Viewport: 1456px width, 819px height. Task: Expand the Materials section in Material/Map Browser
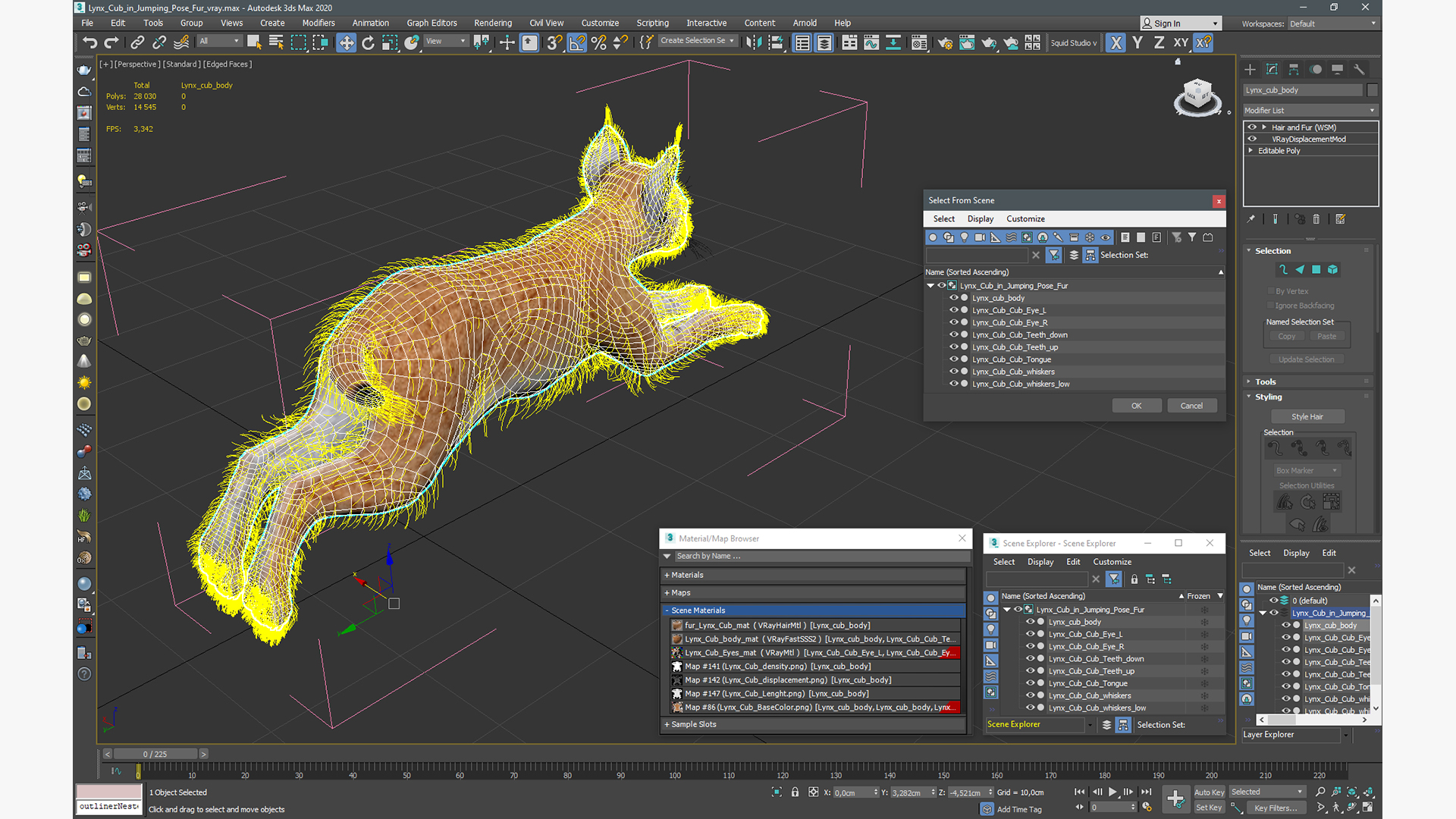(814, 576)
